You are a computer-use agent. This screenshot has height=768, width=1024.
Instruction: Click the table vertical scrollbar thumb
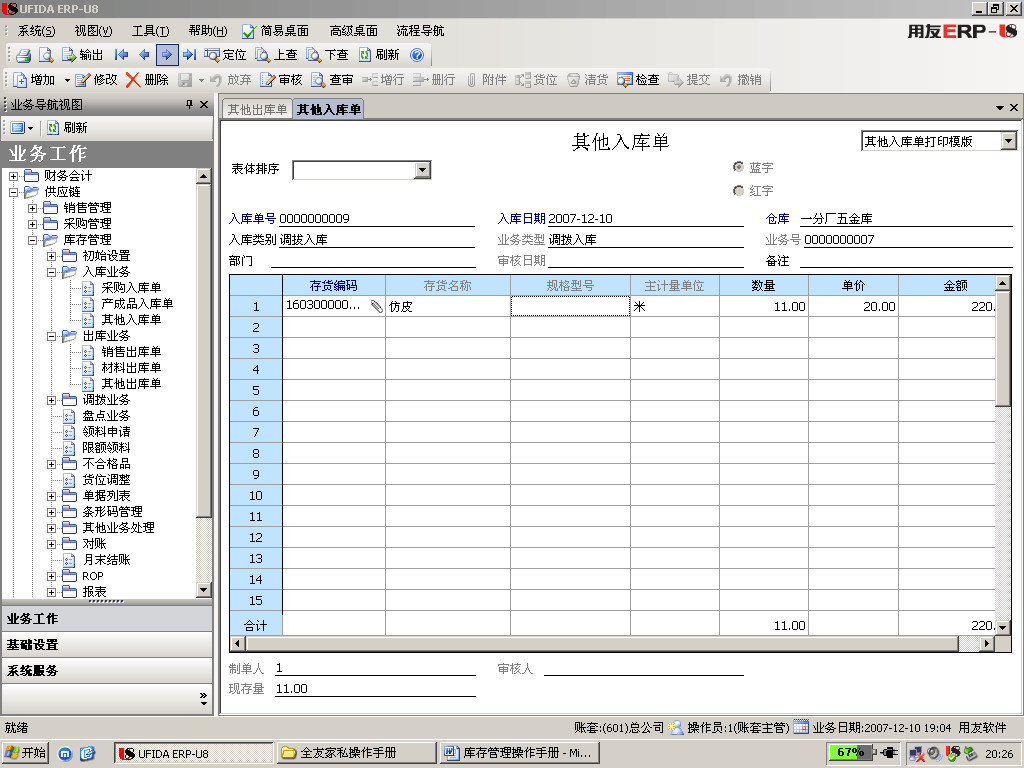(x=1002, y=347)
